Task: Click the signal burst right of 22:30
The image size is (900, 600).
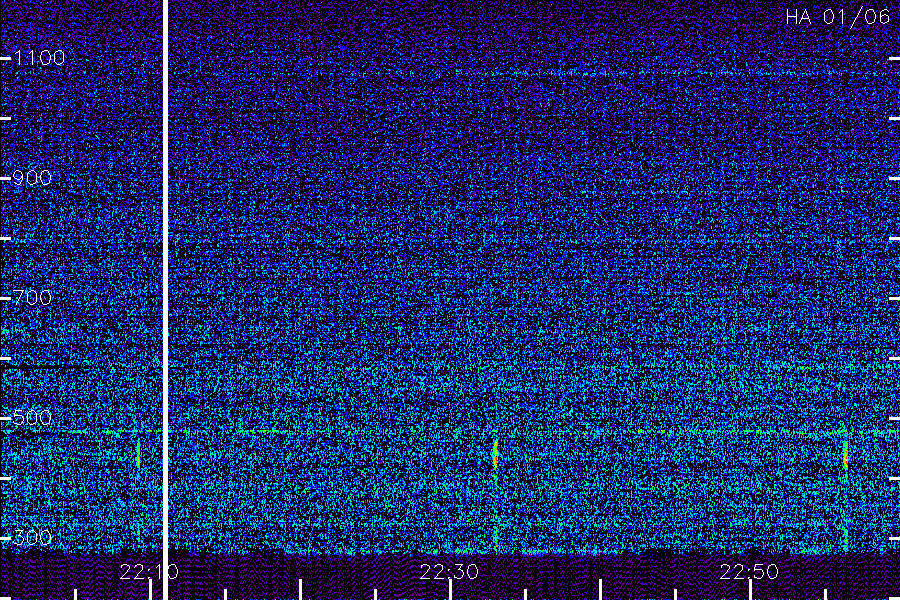Action: click(496, 455)
